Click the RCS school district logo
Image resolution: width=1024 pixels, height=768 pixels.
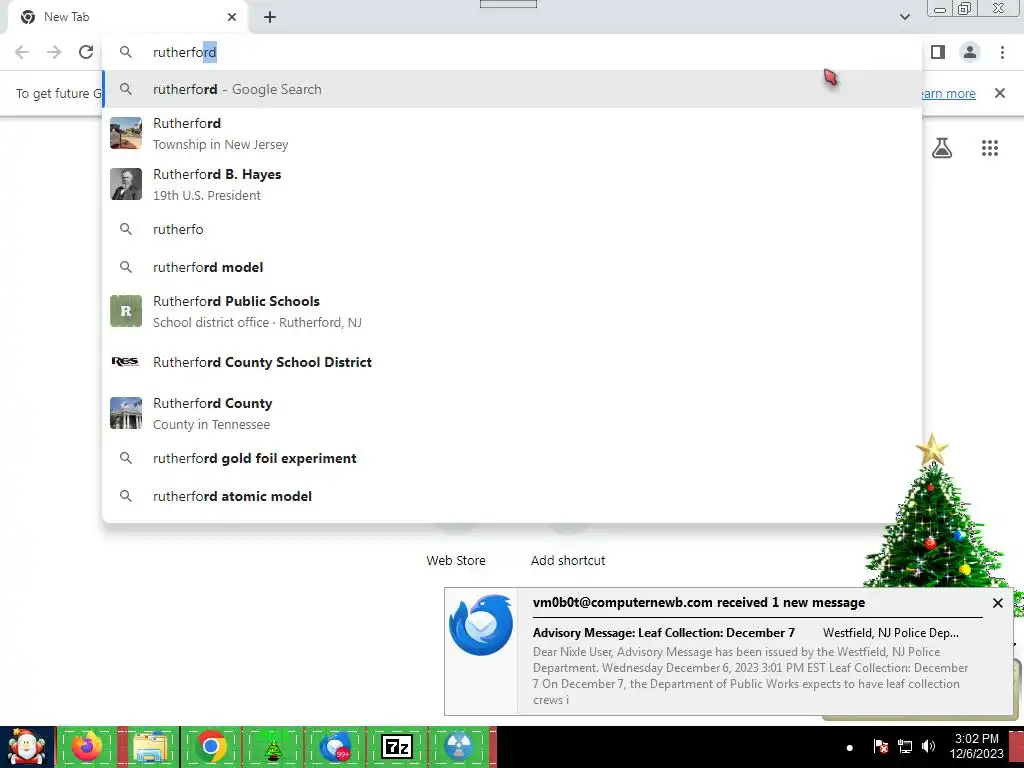[x=125, y=362]
